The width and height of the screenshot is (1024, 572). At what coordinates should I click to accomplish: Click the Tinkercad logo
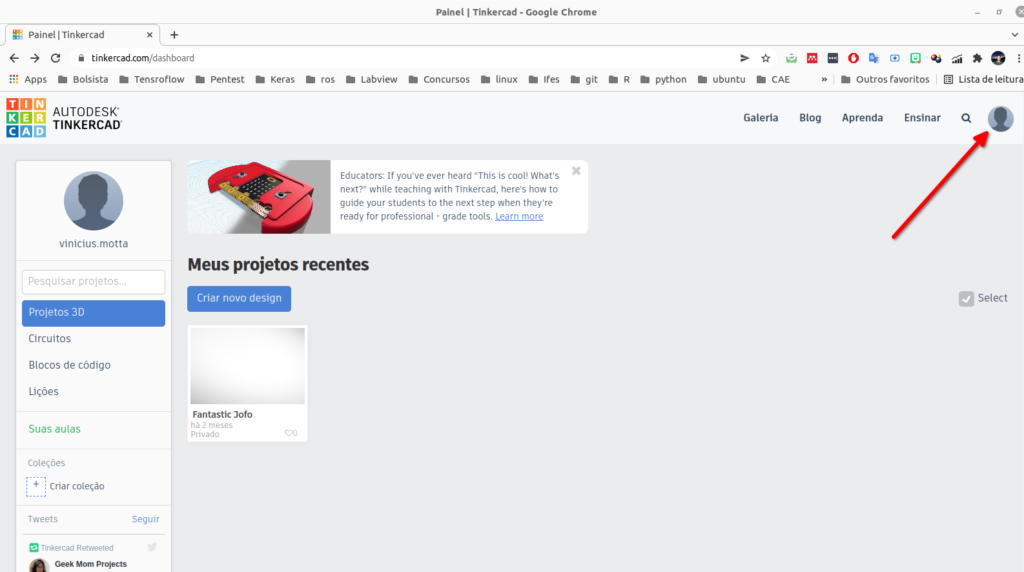[64, 118]
